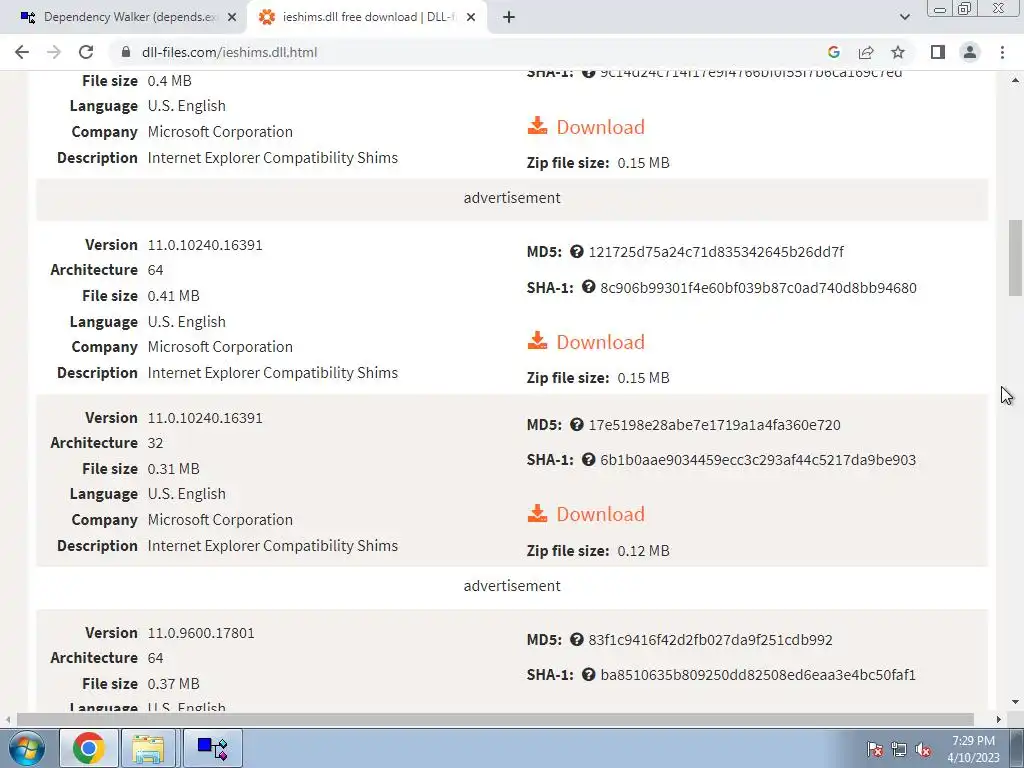Click the forward navigation arrow
This screenshot has width=1024, height=768.
click(x=54, y=52)
